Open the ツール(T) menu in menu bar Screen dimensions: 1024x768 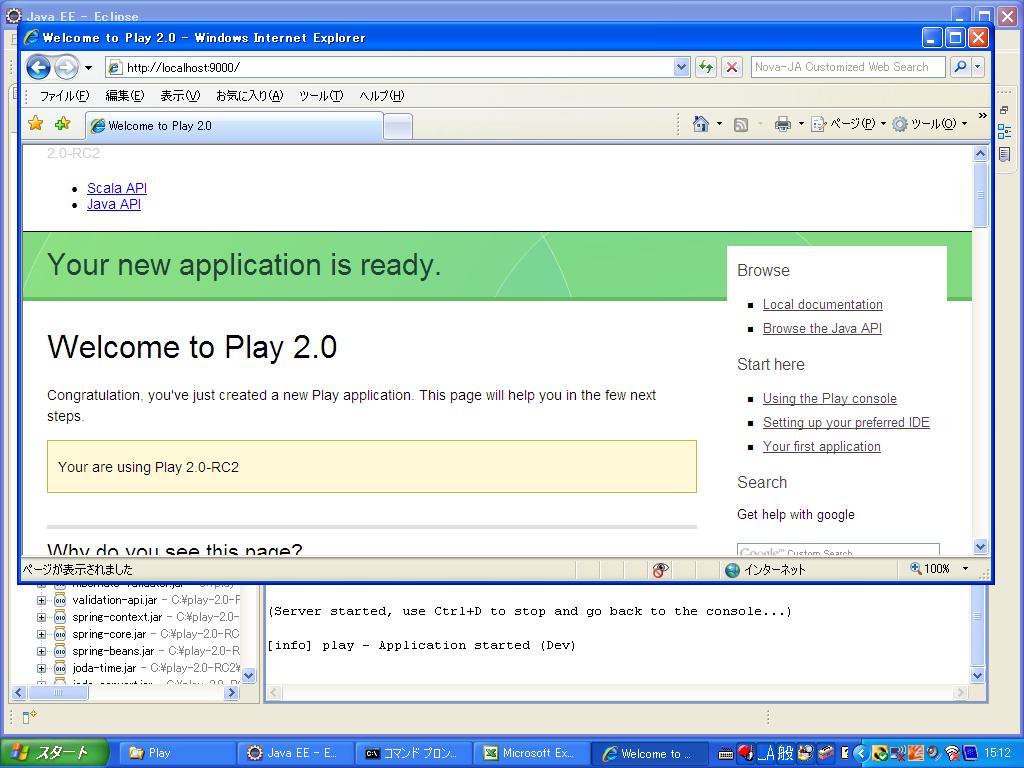pyautogui.click(x=321, y=96)
